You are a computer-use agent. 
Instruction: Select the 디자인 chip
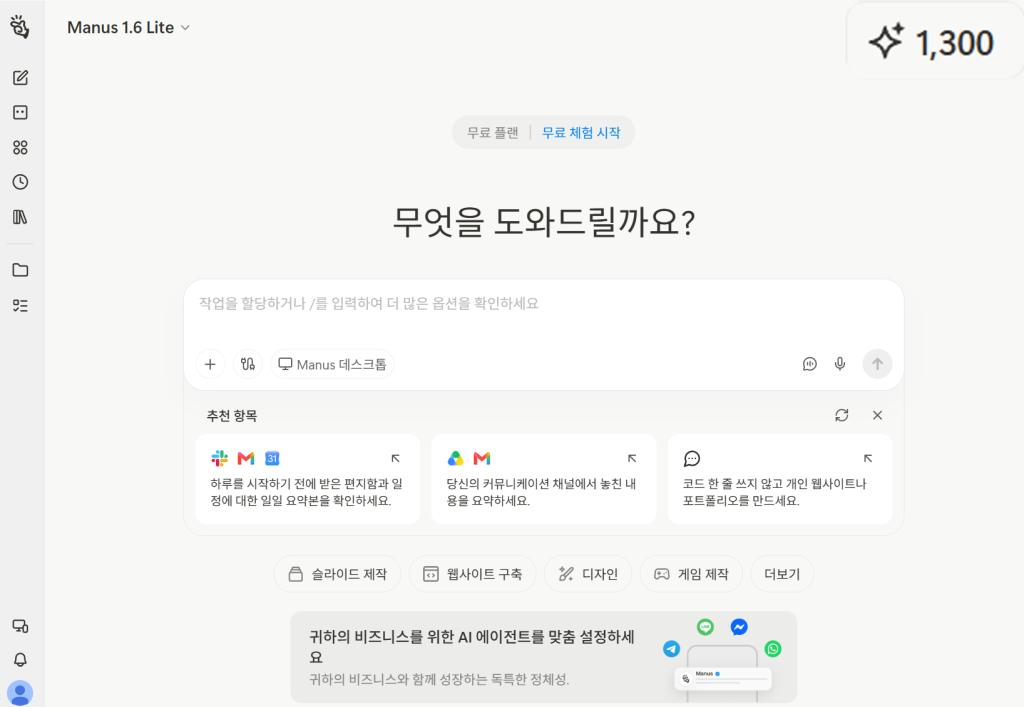[x=588, y=574]
